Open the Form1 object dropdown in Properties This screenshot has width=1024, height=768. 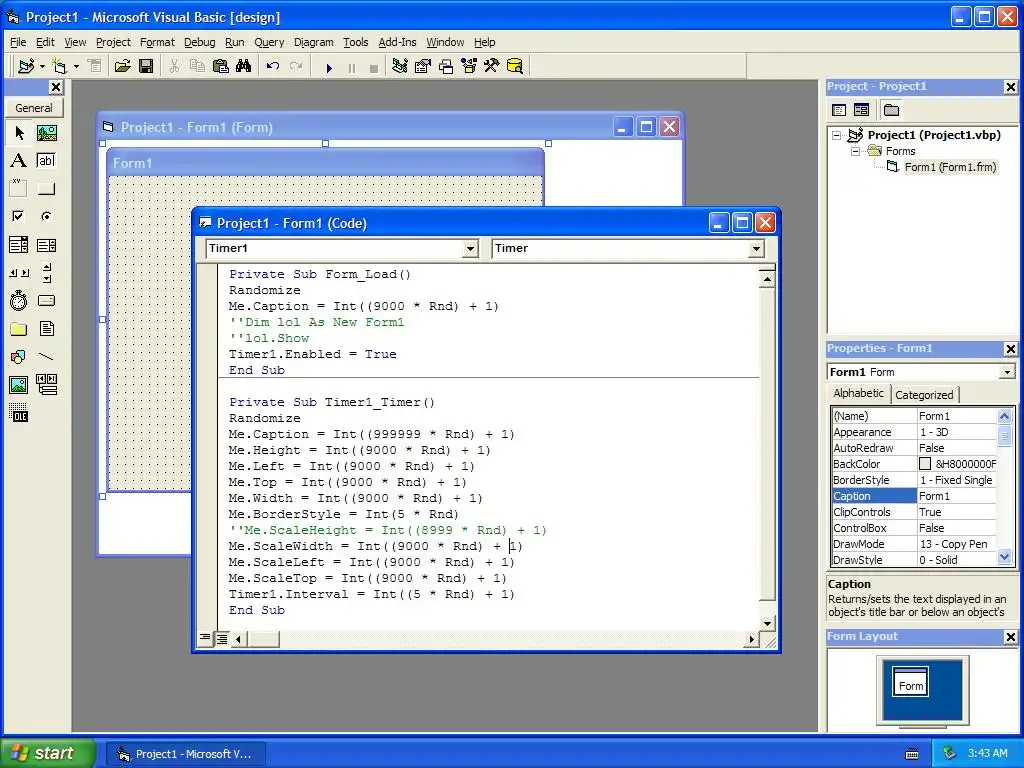click(1007, 372)
